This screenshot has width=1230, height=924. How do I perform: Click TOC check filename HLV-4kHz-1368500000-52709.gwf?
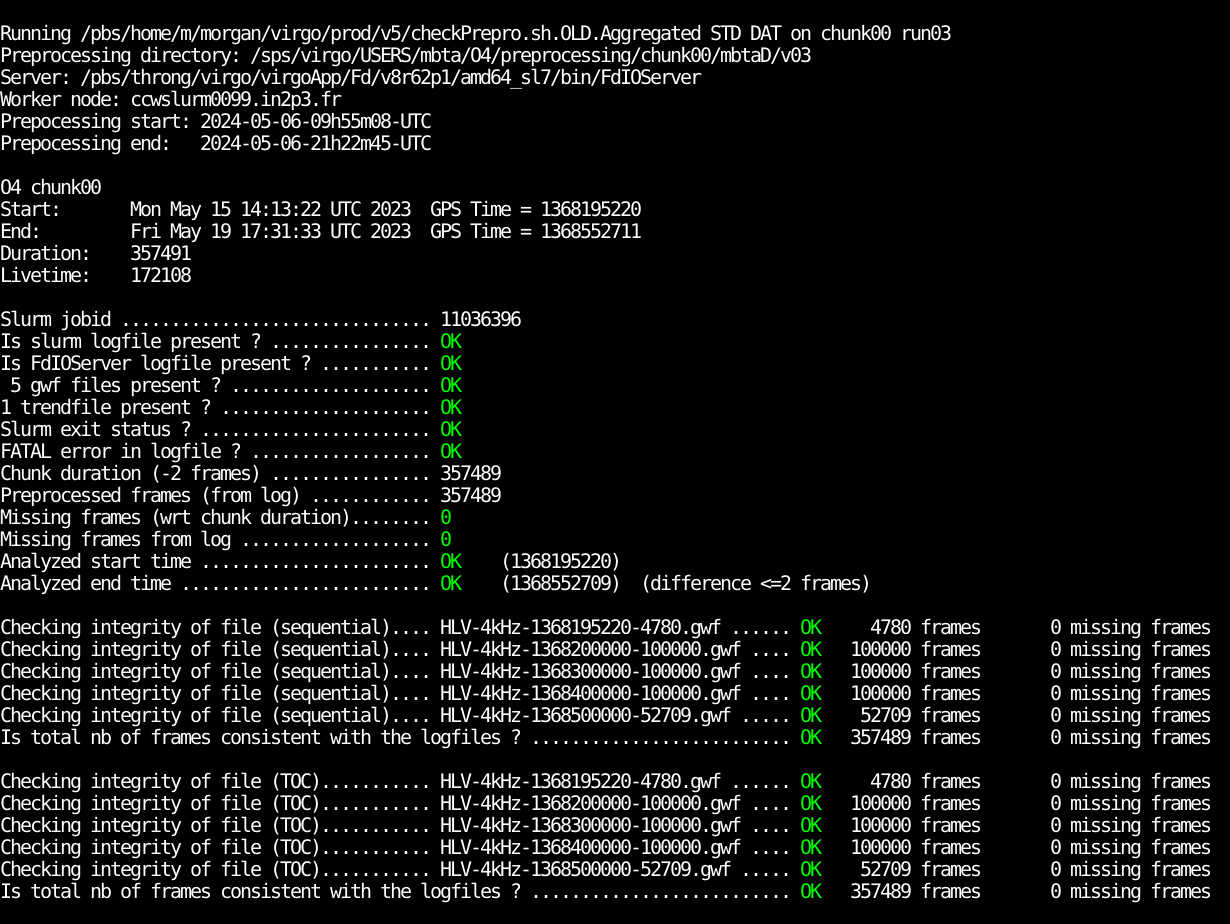(585, 870)
